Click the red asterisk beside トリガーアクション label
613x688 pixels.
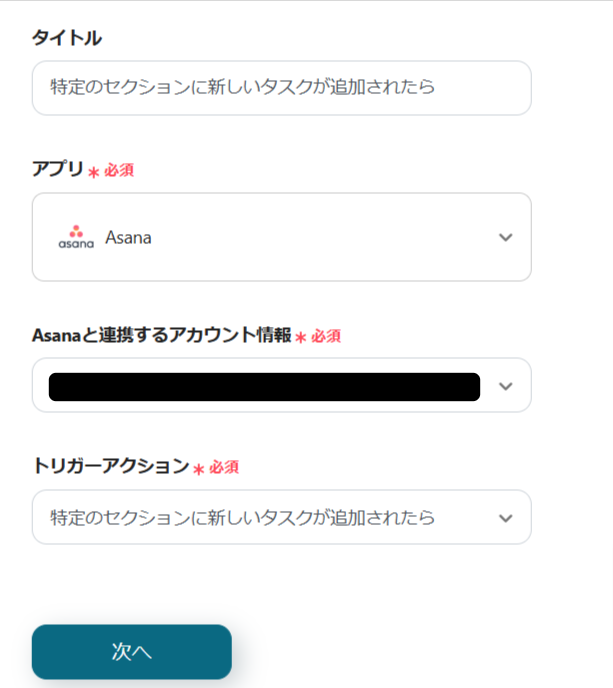point(199,469)
